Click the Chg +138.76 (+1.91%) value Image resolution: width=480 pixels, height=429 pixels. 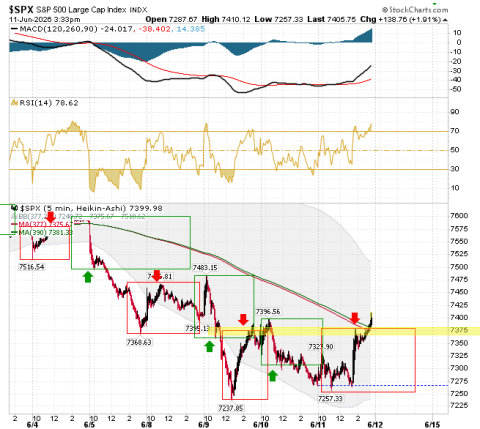[401, 20]
